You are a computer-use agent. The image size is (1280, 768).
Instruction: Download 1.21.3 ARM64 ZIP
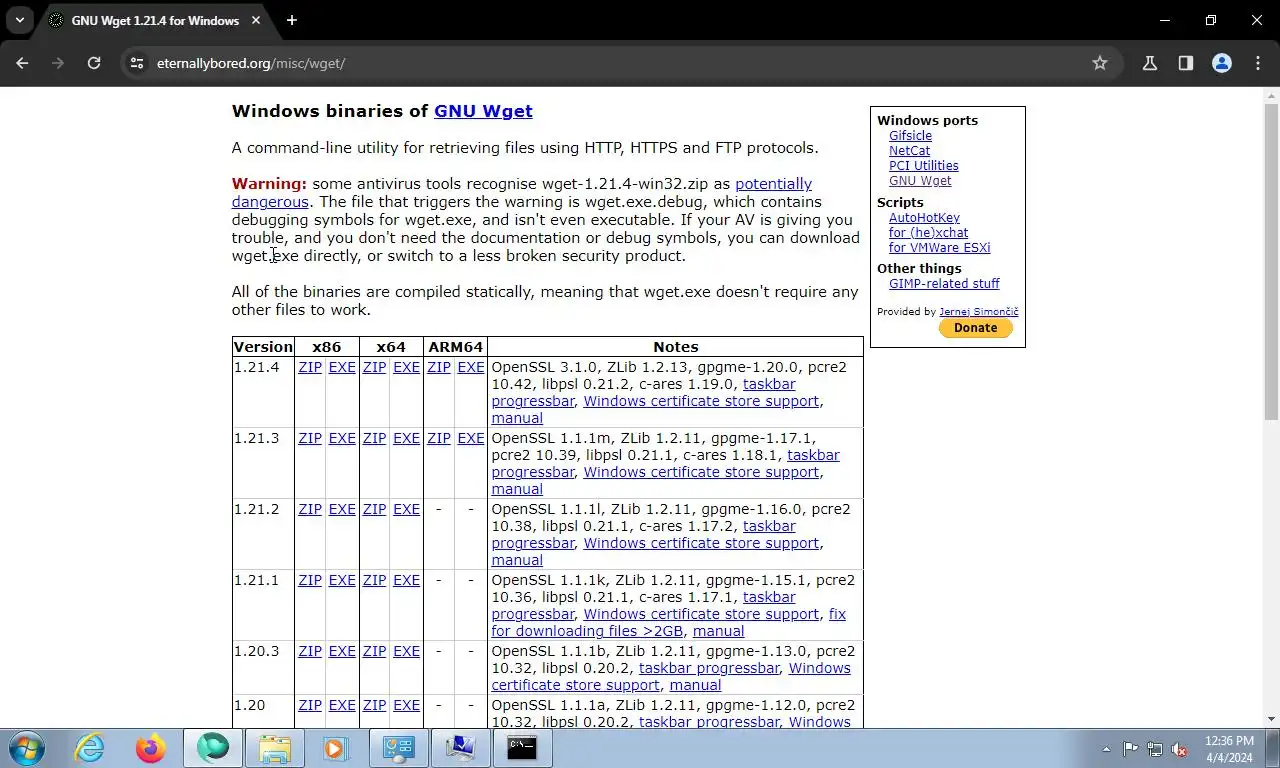point(438,438)
